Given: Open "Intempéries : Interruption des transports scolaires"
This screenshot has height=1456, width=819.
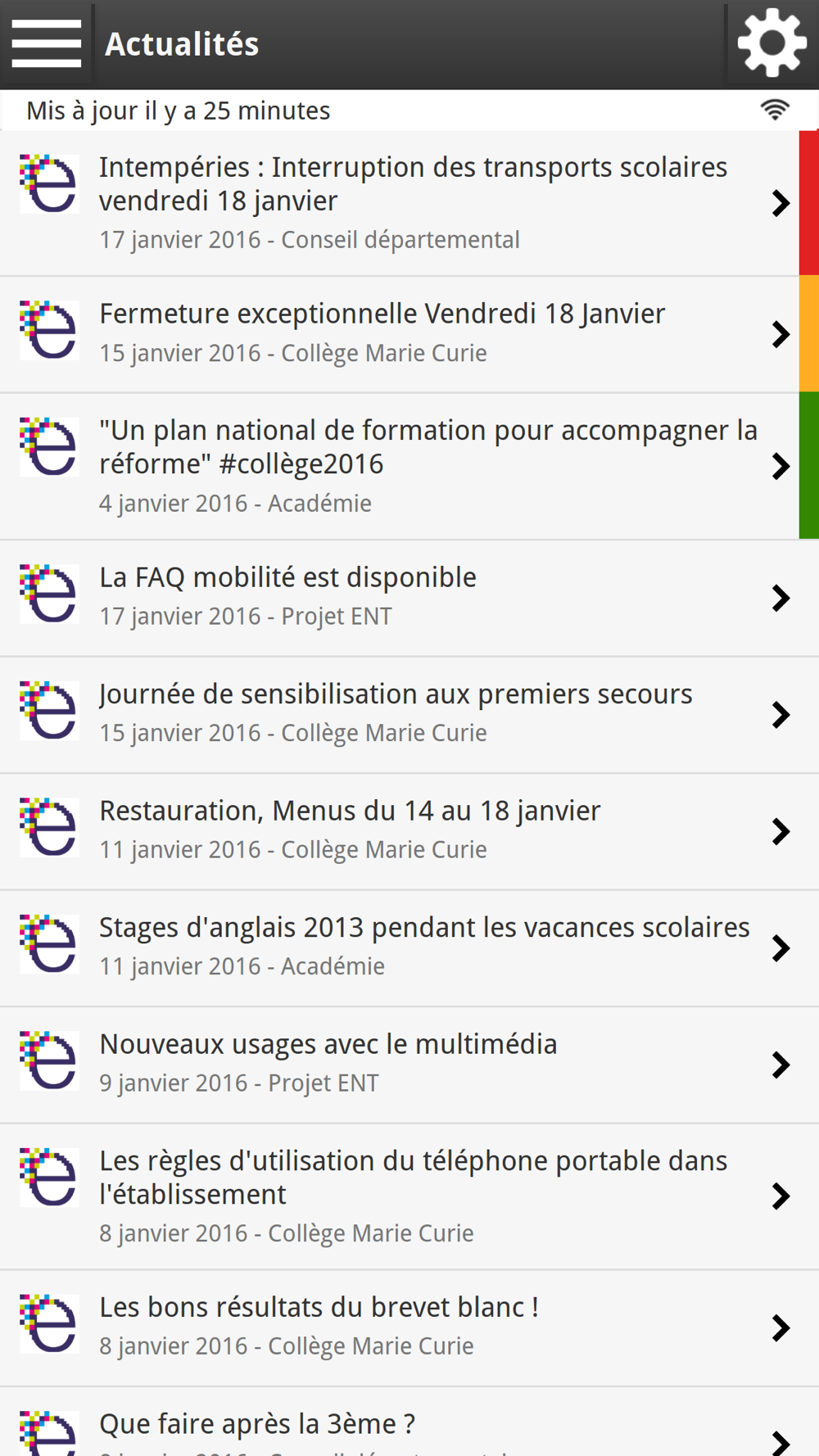Looking at the screenshot, I should (400, 203).
